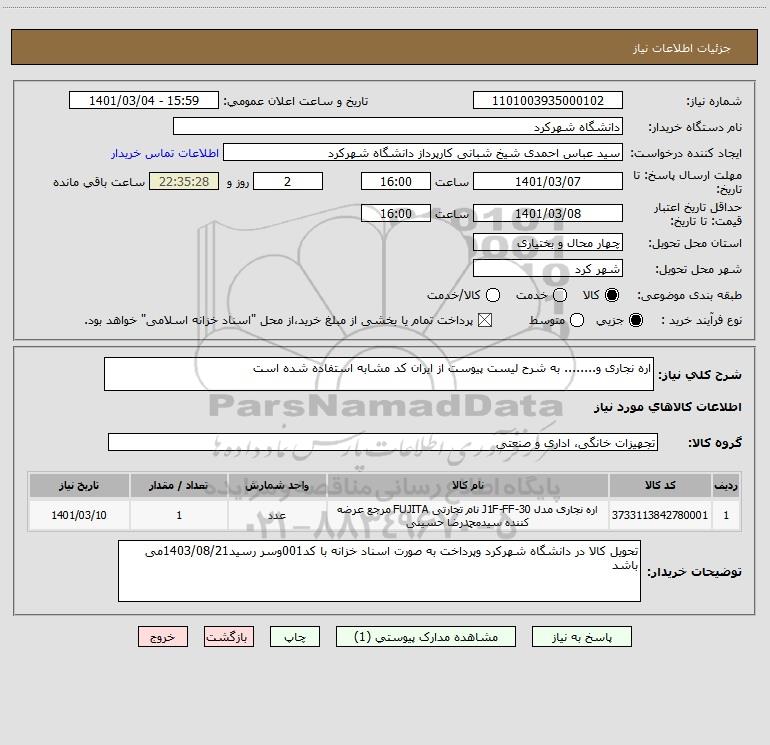This screenshot has width=770, height=745.
Task: Click the public announcement date field 1401/03/04
Action: pyautogui.click(x=144, y=101)
